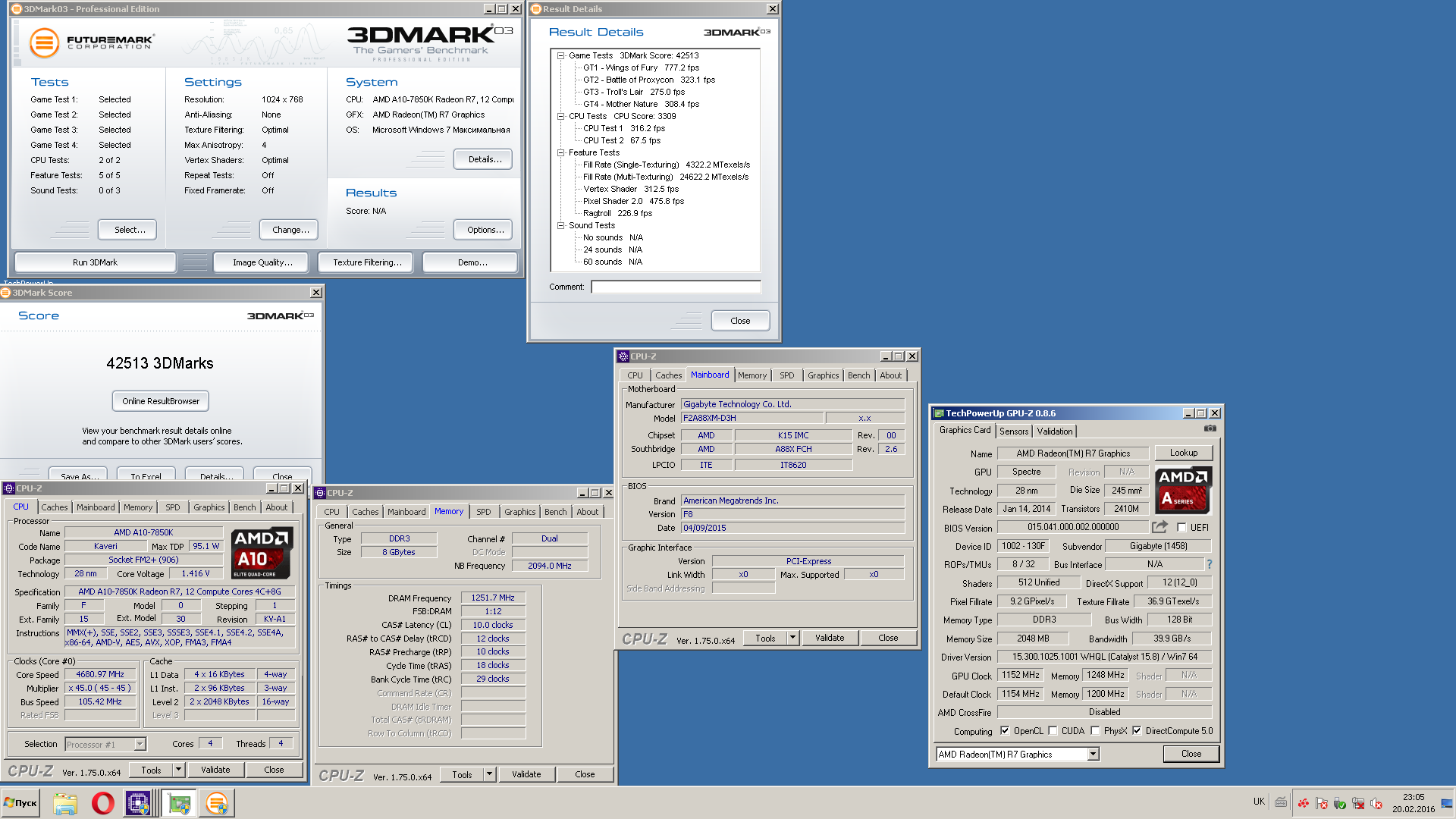Viewport: 1456px width, 819px height.
Task: Open Caches tab in CPU-Z CPU window
Action: 55,507
